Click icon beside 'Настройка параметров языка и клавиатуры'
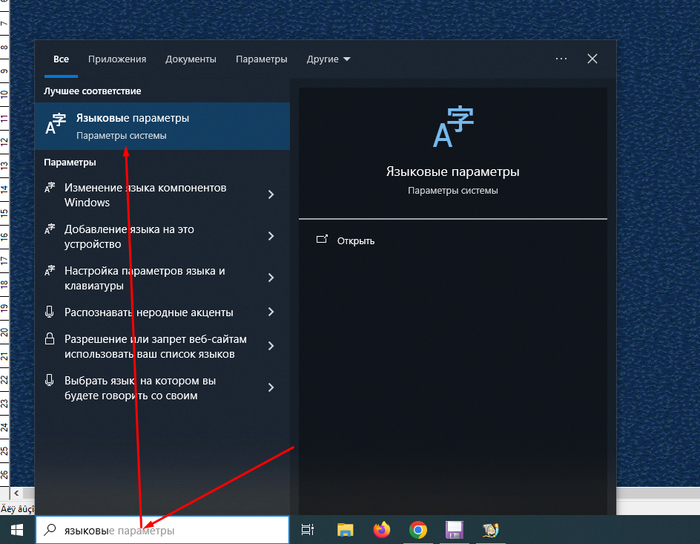 tap(50, 270)
